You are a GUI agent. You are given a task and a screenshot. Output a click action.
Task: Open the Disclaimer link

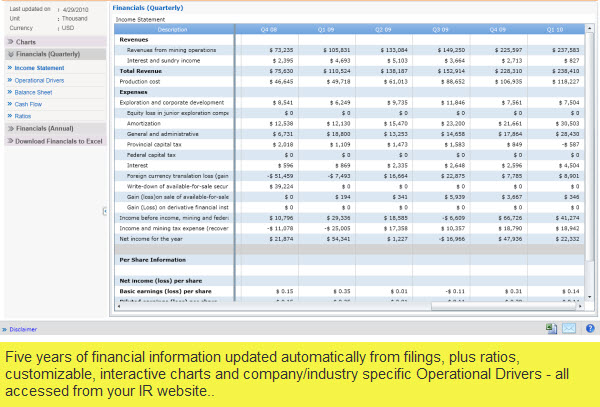tap(23, 329)
